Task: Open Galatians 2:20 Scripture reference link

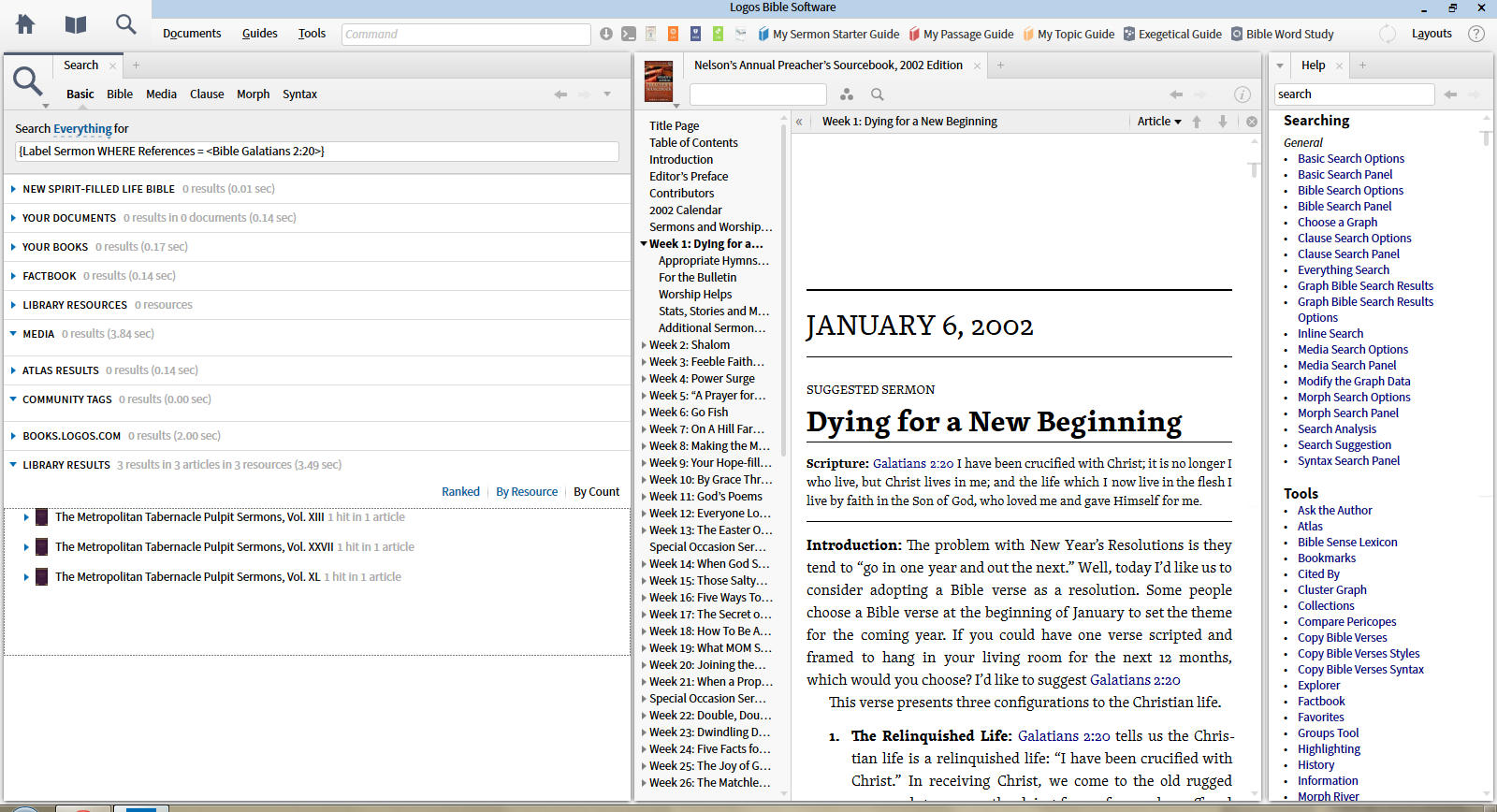Action: click(x=913, y=464)
